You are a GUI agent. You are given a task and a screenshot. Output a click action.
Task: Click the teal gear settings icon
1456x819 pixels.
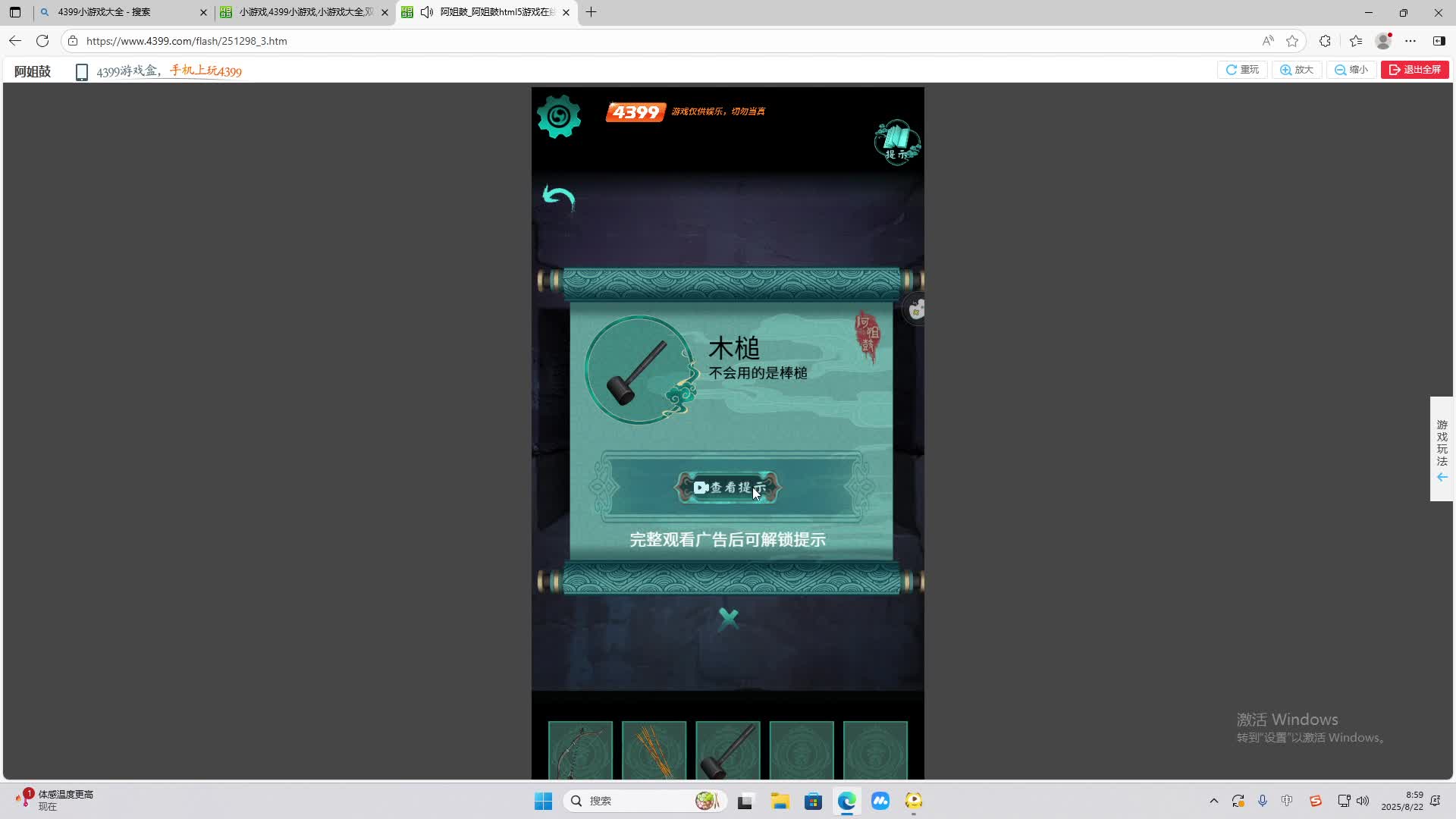pos(559,117)
